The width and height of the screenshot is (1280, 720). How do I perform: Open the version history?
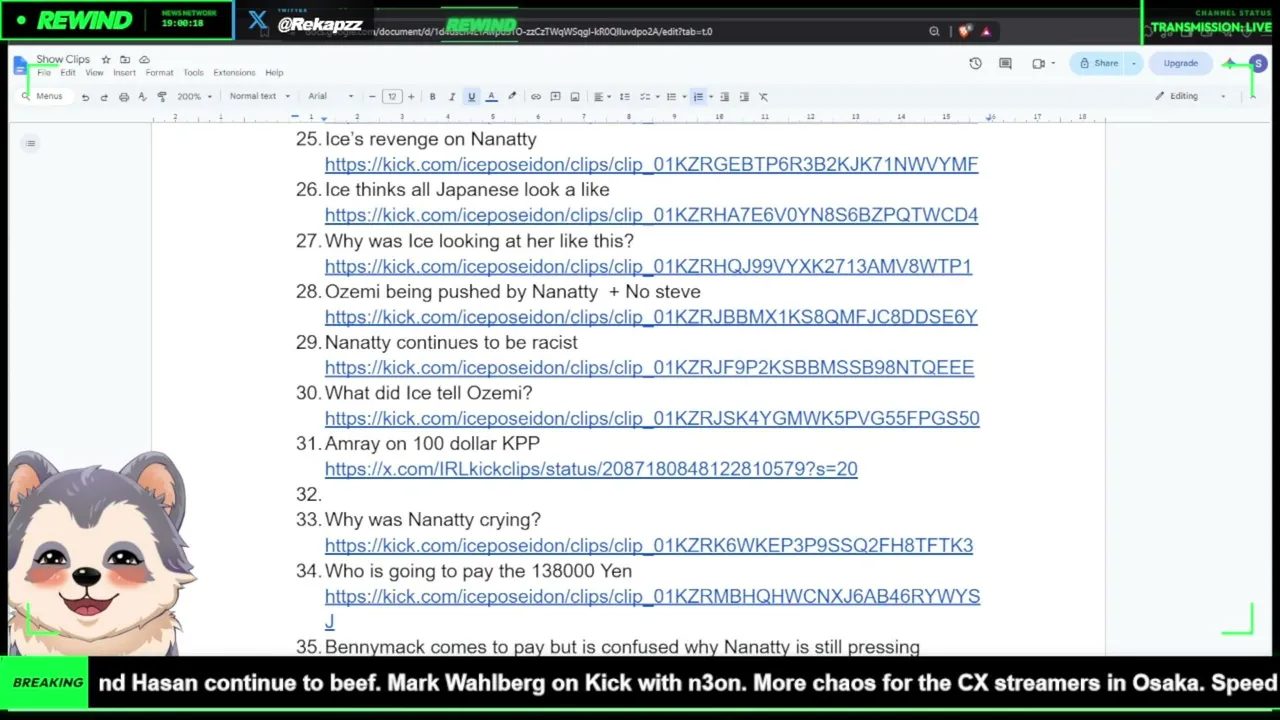click(975, 64)
